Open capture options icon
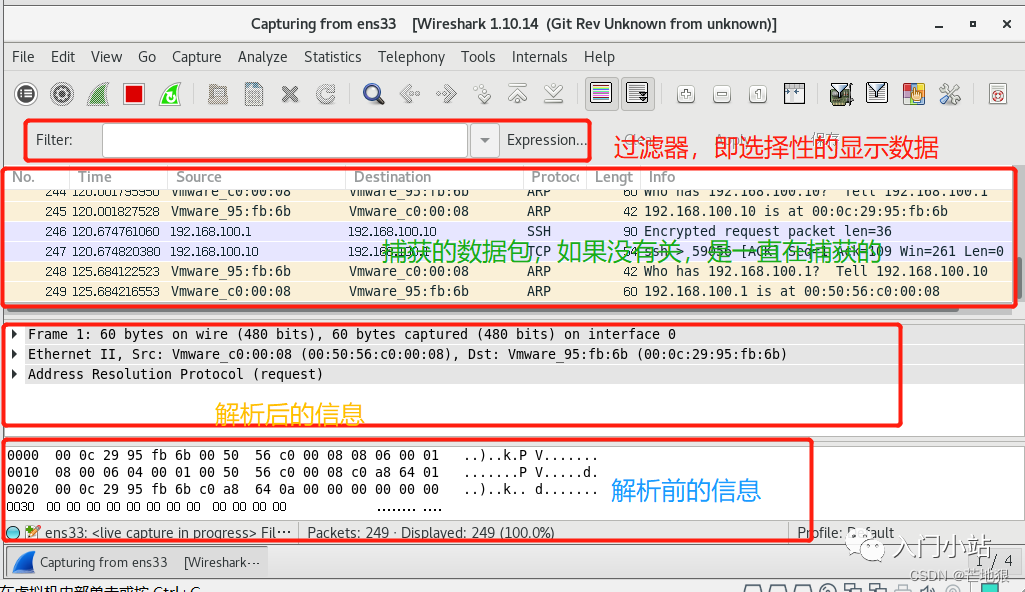Screen dimensions: 1025x592 (x=62, y=95)
